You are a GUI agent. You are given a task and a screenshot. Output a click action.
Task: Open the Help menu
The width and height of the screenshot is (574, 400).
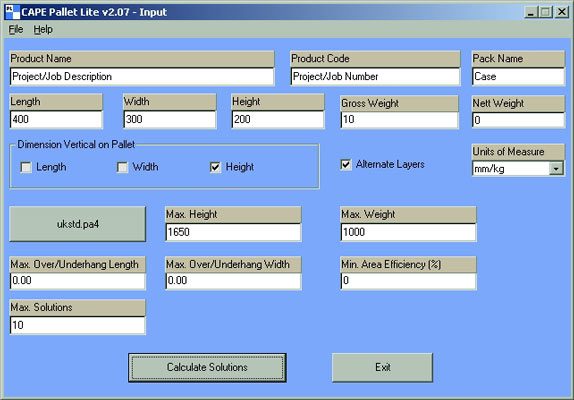point(43,29)
